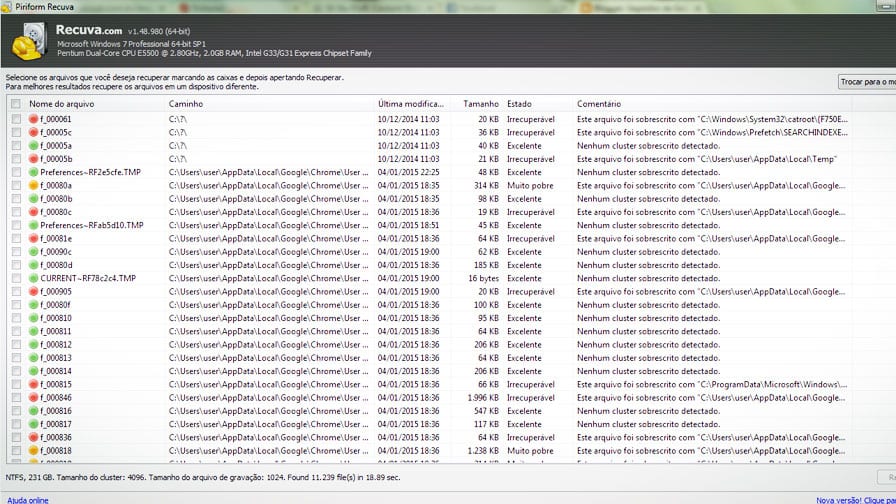
Task: Click the Trocar para o mo... button
Action: (x=867, y=82)
